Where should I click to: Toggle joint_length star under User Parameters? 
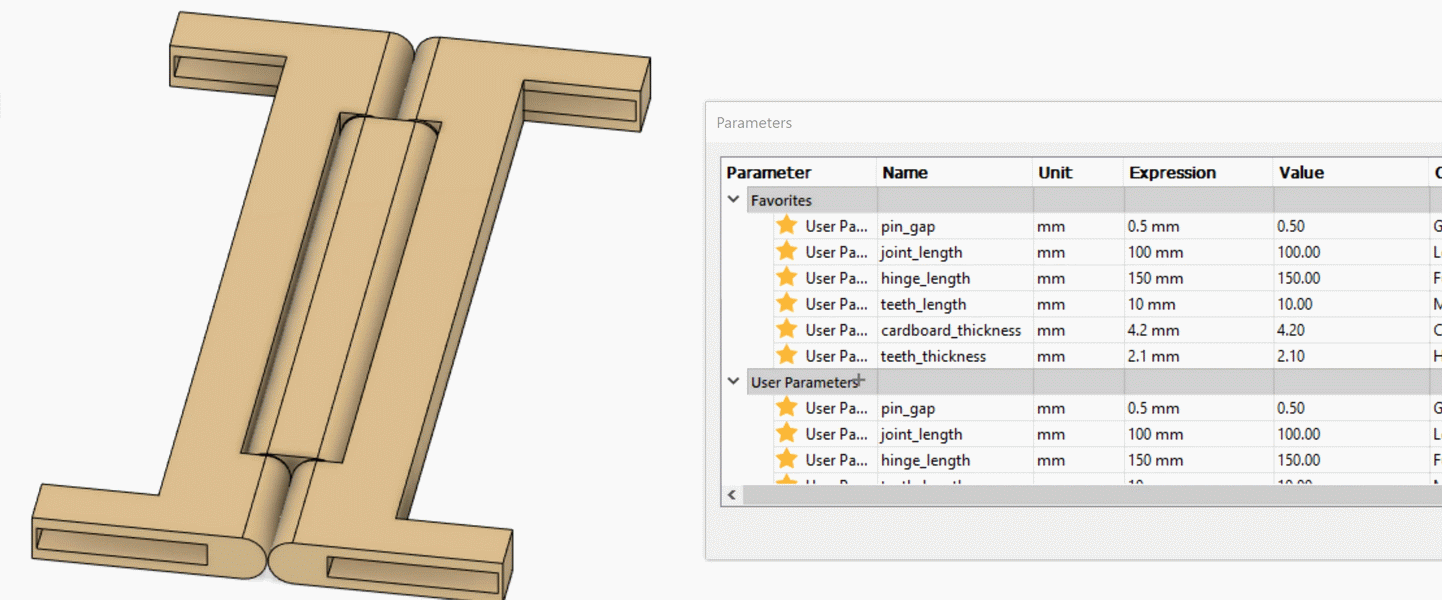point(786,433)
